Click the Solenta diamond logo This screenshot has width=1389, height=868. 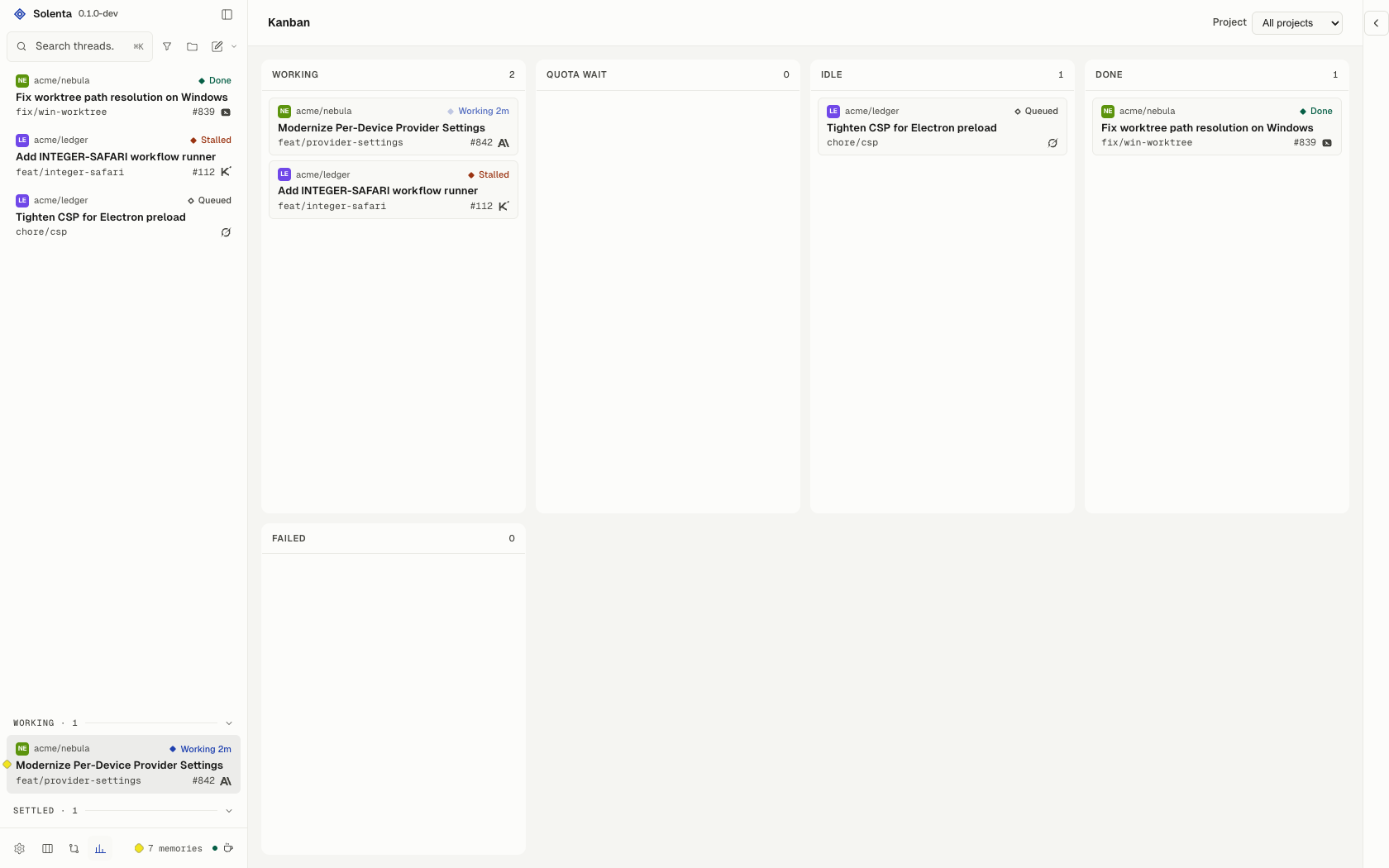[x=20, y=14]
